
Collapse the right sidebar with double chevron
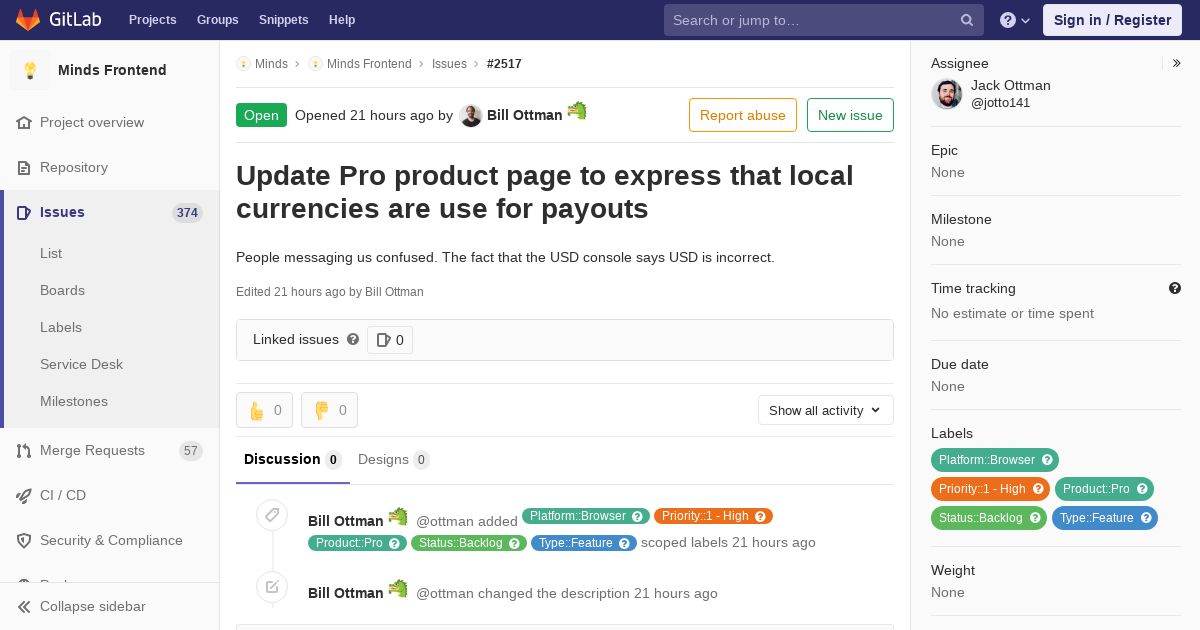tap(1176, 63)
